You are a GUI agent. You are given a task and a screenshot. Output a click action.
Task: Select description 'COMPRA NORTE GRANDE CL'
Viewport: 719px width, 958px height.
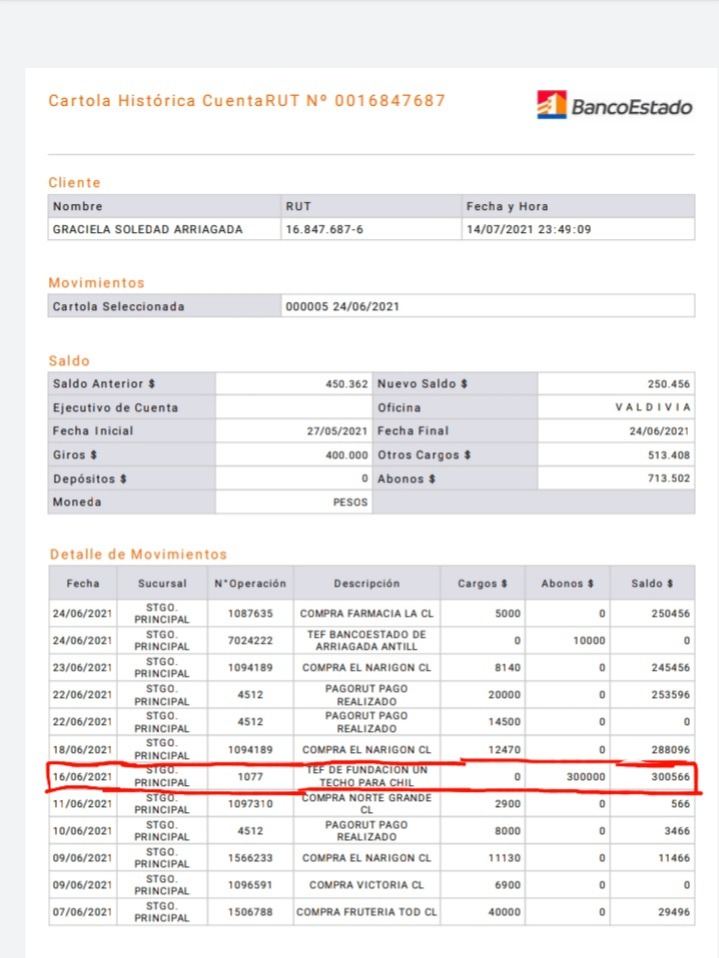(367, 803)
